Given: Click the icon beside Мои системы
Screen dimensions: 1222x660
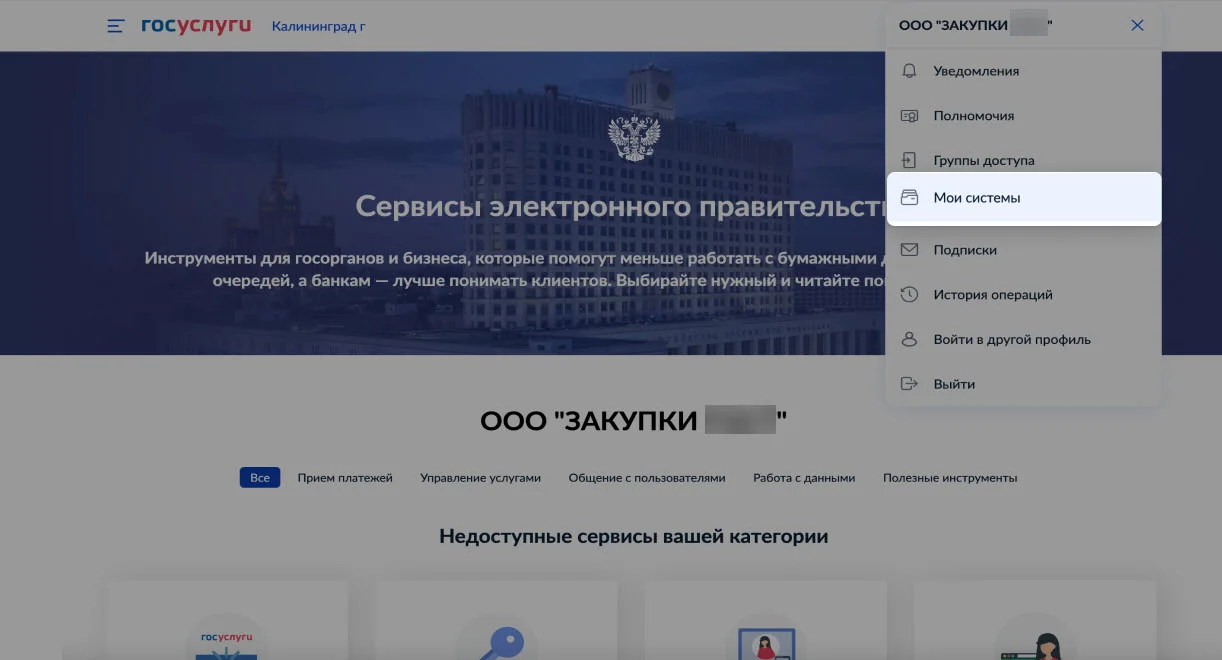Looking at the screenshot, I should point(909,198).
